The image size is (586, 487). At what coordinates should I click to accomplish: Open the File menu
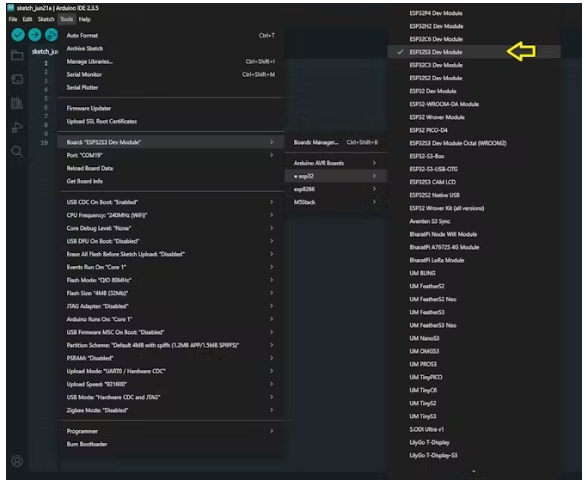pyautogui.click(x=13, y=19)
